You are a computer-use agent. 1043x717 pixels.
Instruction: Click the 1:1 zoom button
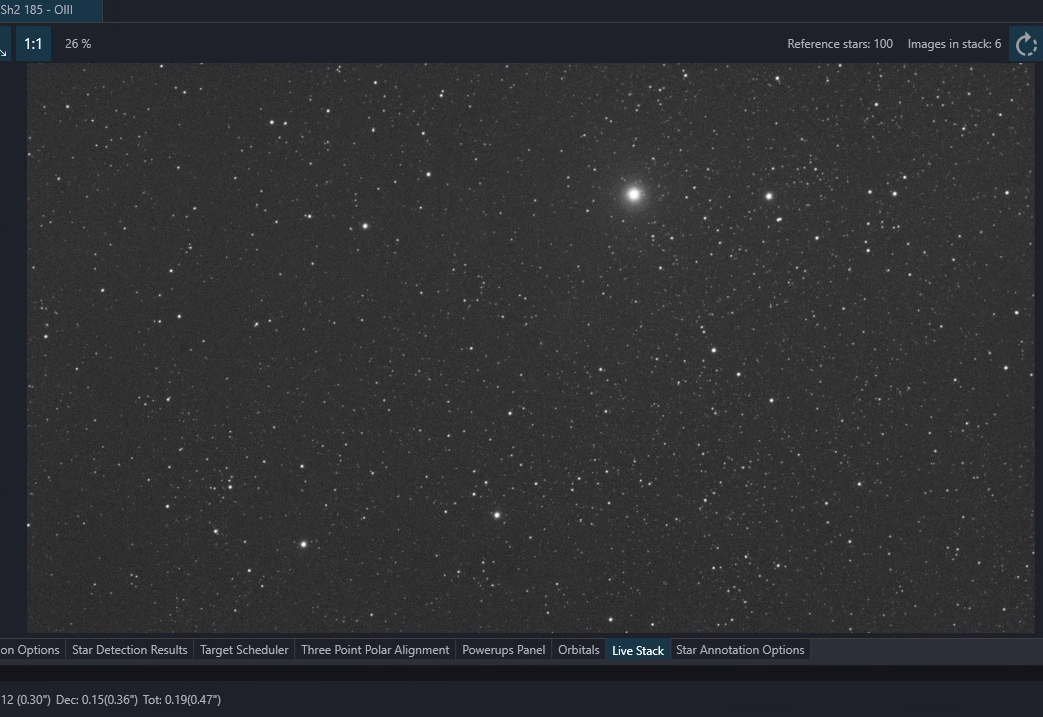[33, 44]
